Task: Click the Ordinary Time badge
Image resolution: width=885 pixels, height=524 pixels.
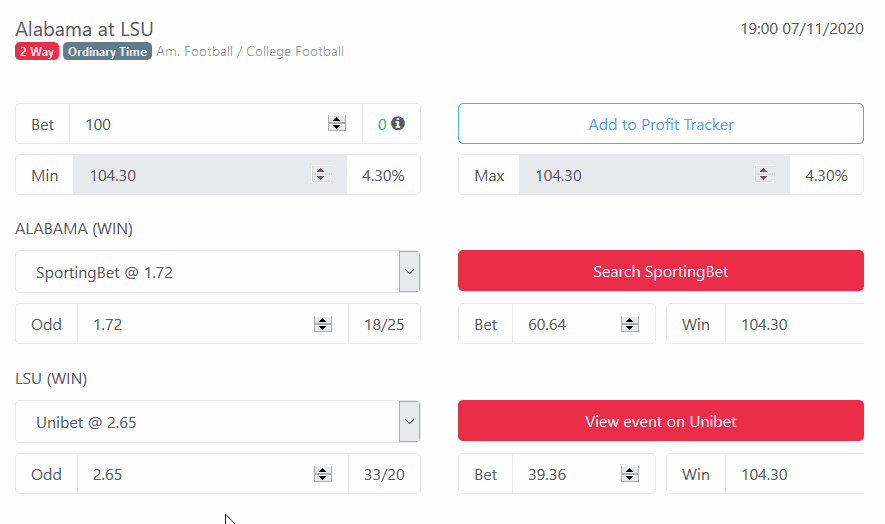Action: [108, 52]
